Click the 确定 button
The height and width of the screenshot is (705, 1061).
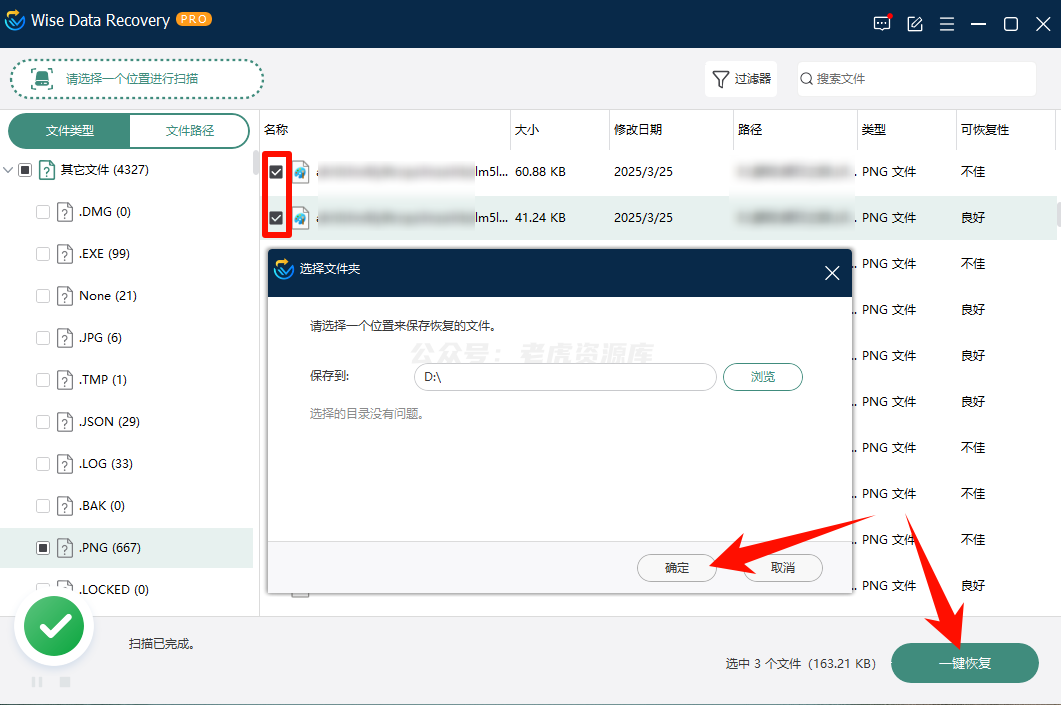point(677,568)
